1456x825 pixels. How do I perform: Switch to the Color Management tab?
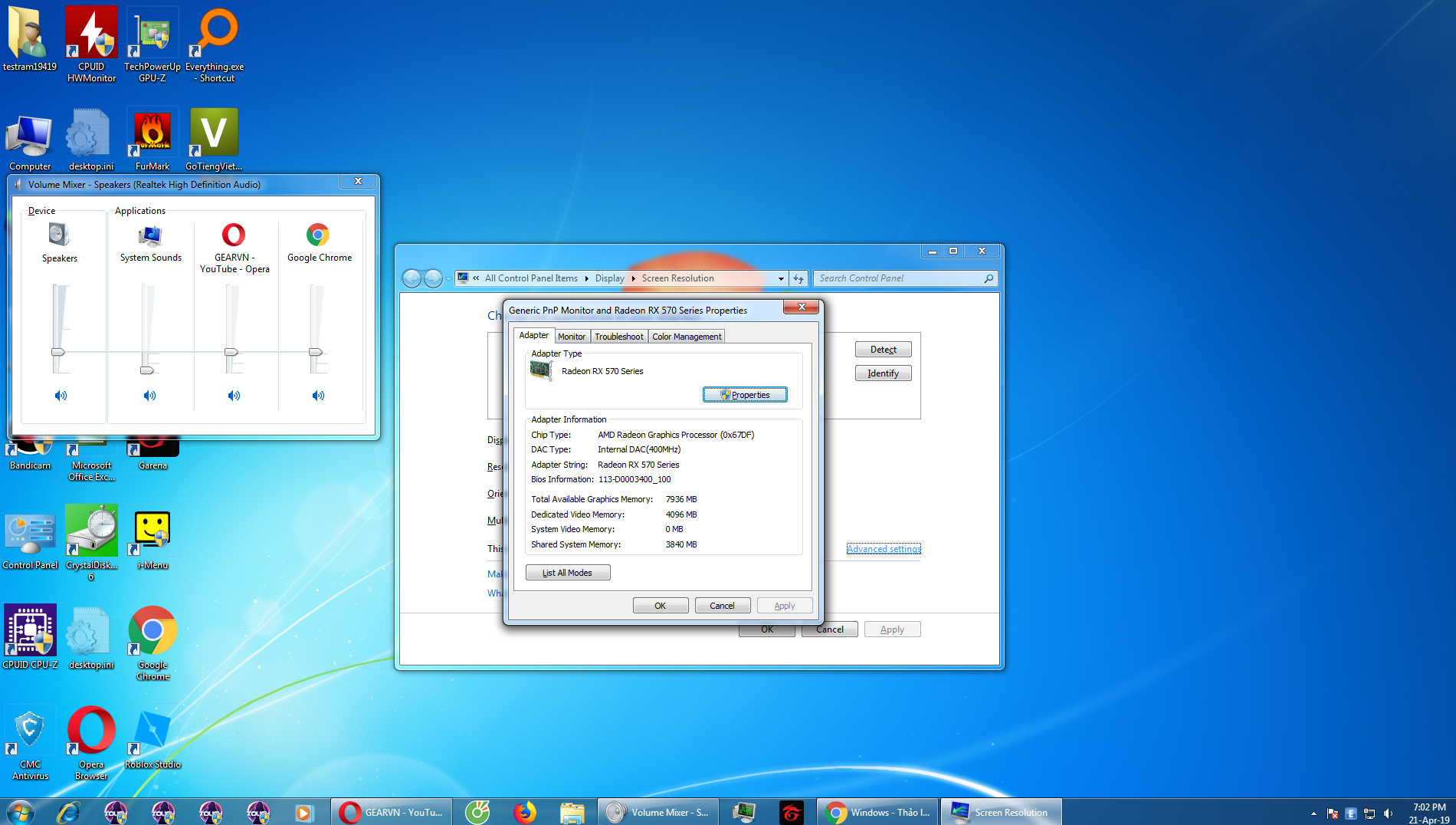pos(686,337)
